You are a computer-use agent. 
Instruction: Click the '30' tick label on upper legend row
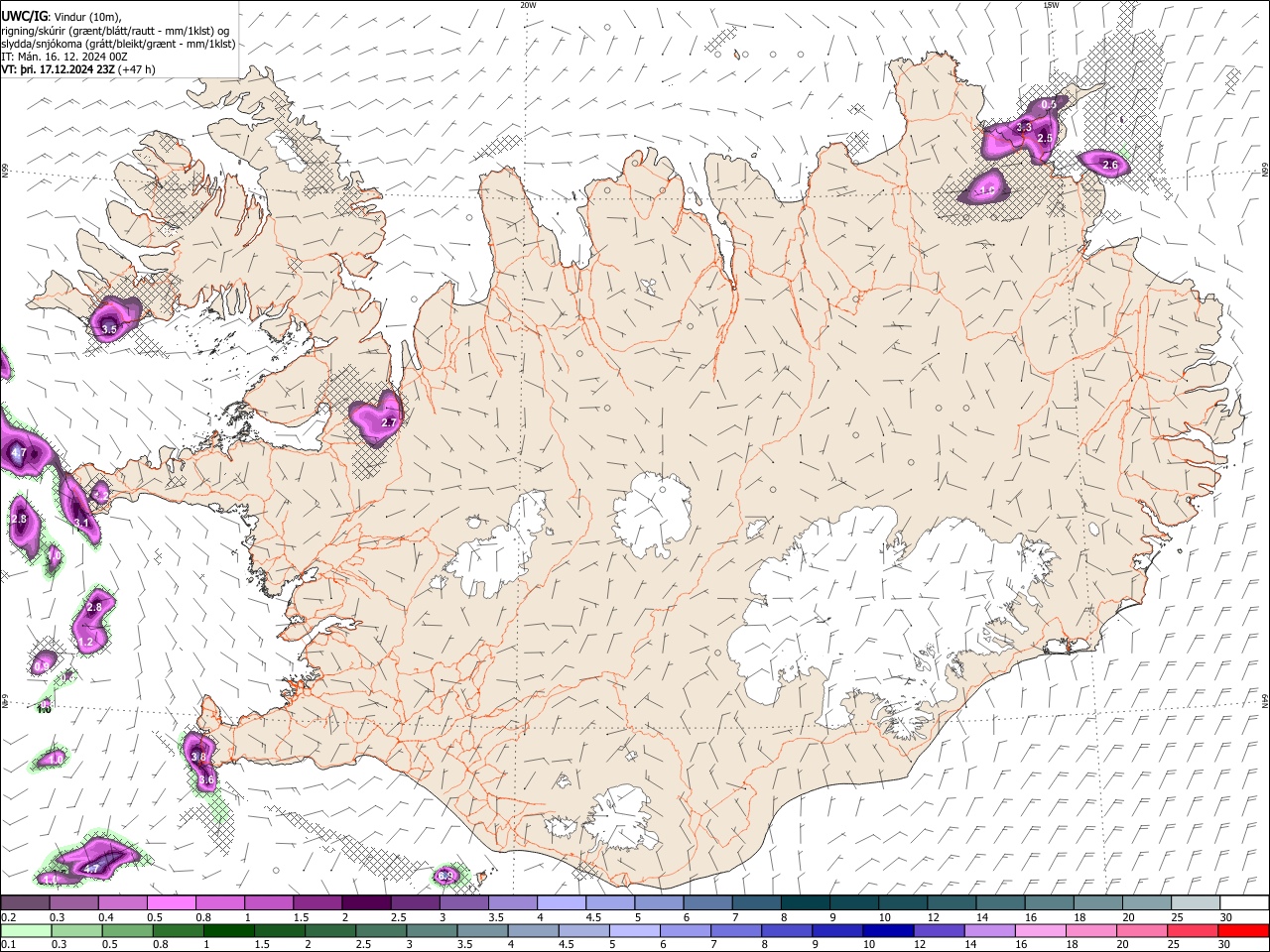click(1226, 917)
